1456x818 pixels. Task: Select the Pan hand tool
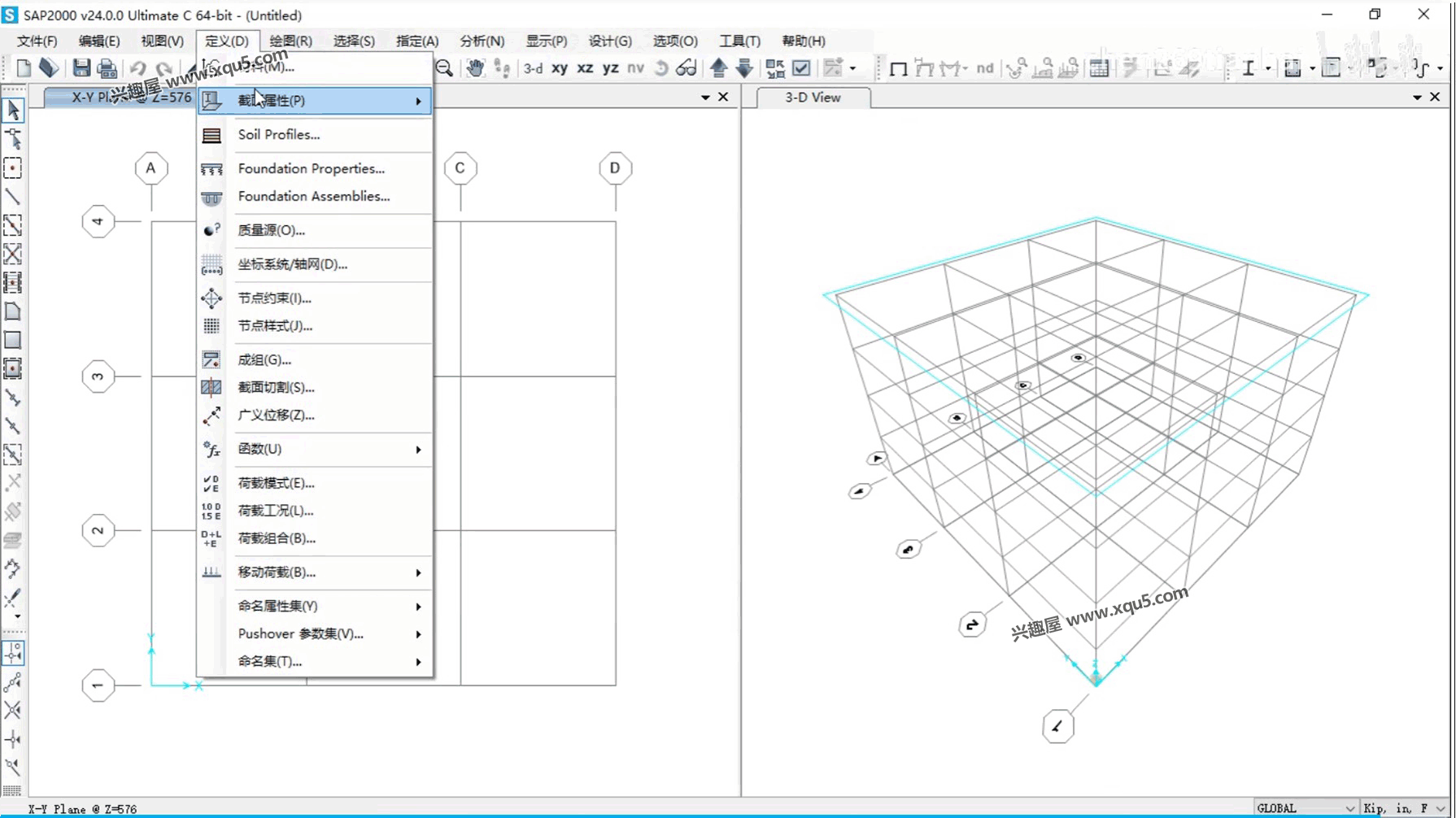[x=475, y=68]
